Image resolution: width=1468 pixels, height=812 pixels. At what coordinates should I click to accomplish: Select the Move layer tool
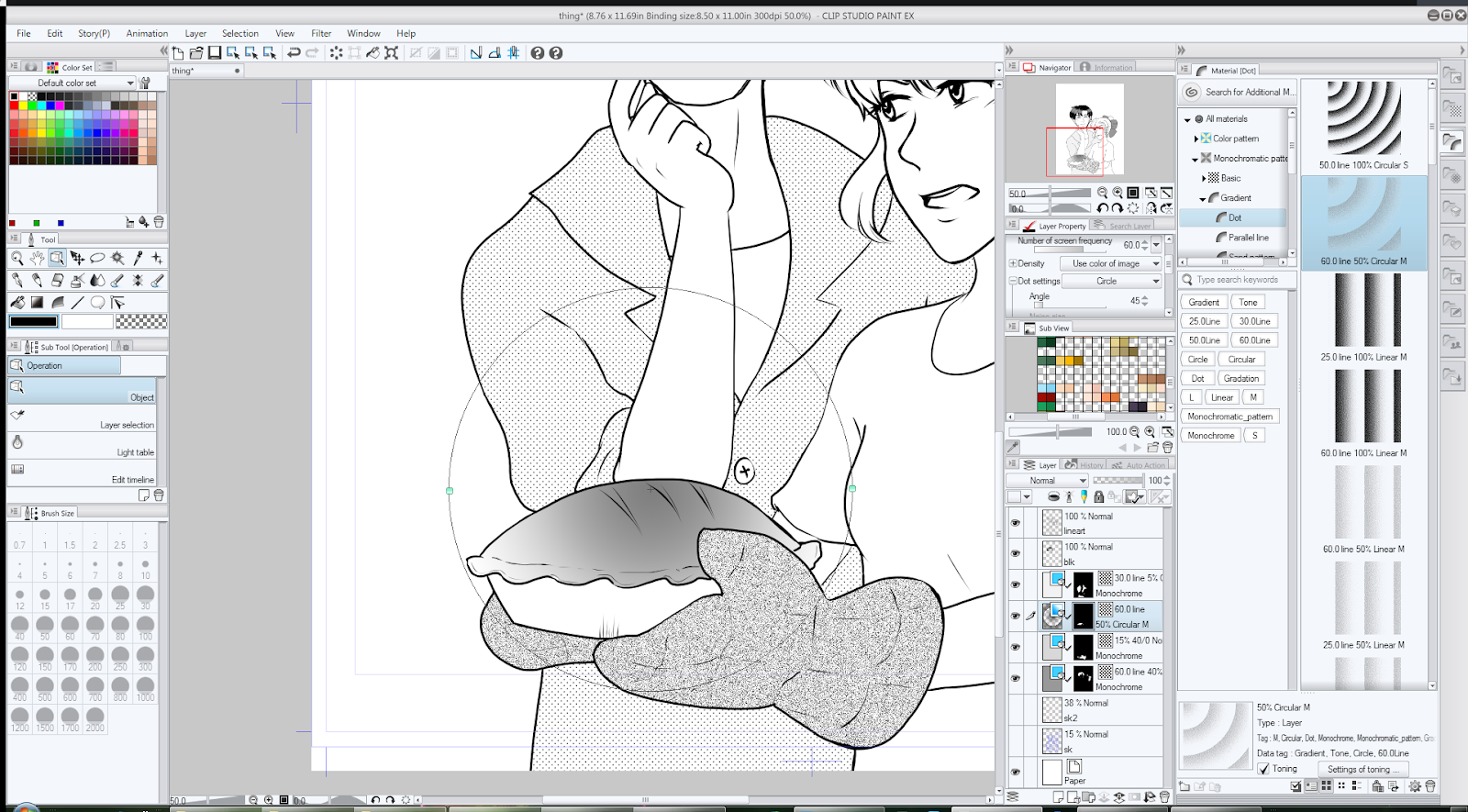pos(77,259)
